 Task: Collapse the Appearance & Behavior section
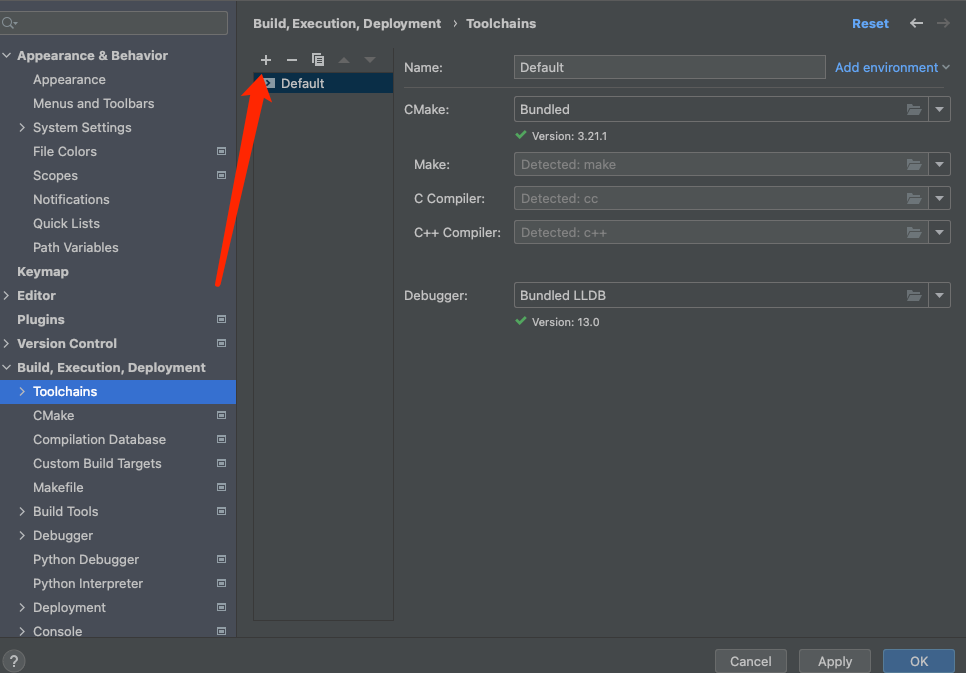point(7,56)
